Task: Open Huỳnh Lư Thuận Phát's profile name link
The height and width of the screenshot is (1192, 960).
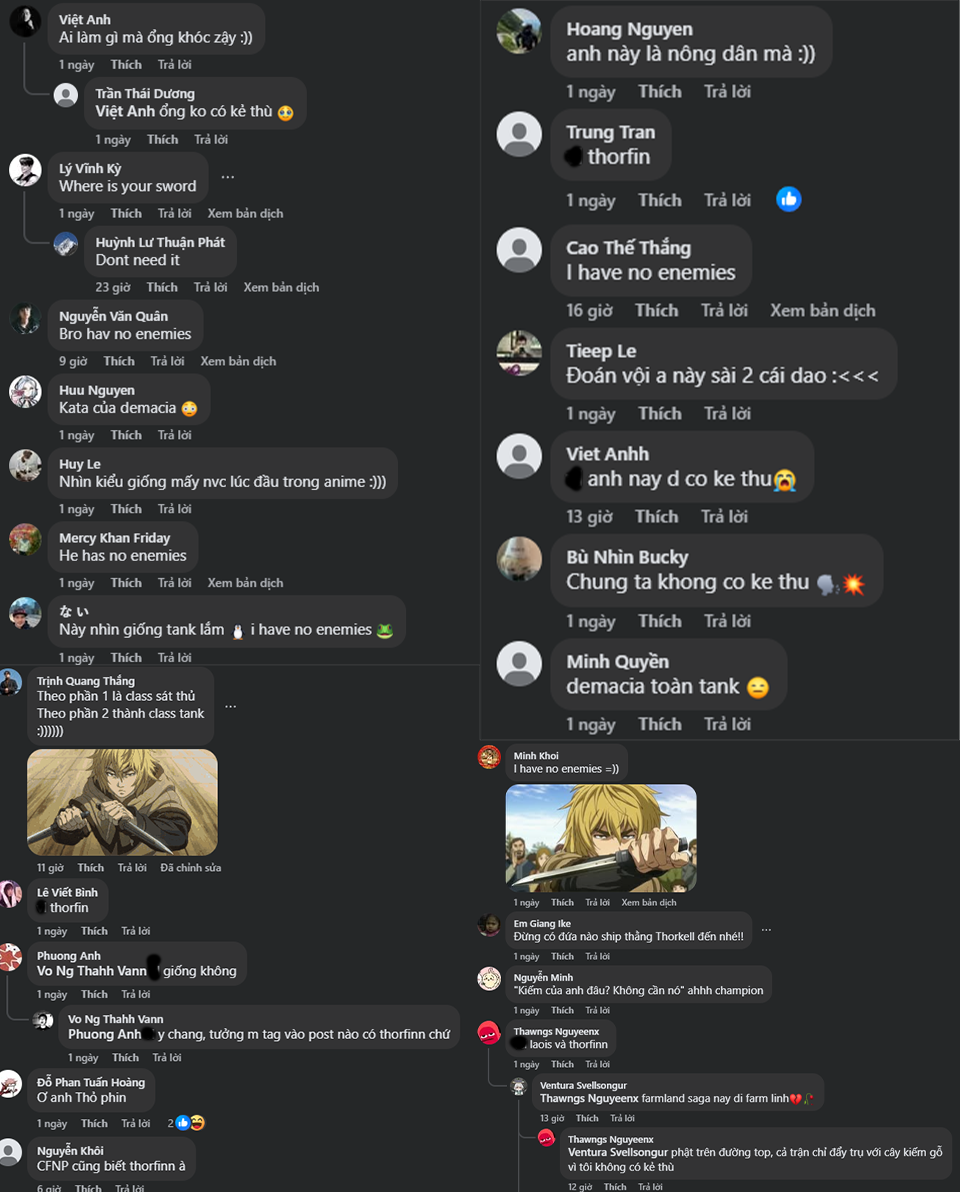Action: [x=160, y=243]
